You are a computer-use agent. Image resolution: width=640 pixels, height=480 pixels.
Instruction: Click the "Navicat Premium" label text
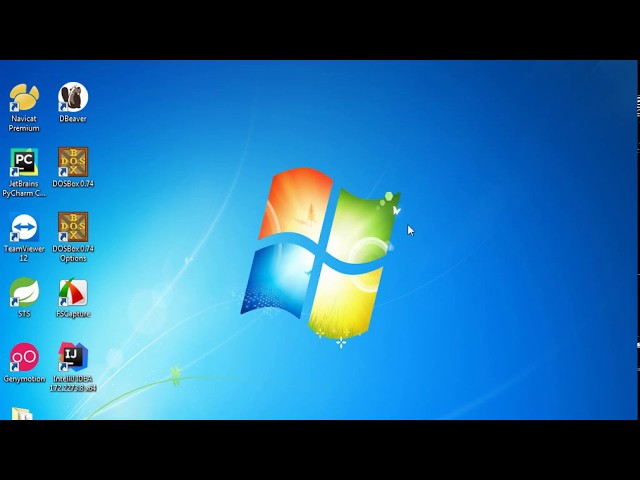[x=24, y=123]
